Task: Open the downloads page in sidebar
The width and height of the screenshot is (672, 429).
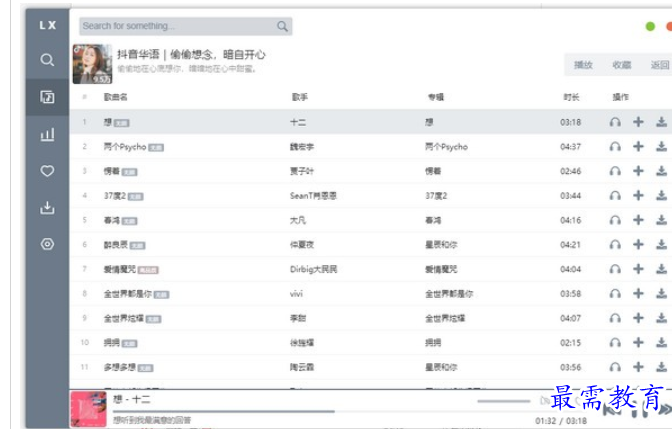Action: [x=47, y=207]
